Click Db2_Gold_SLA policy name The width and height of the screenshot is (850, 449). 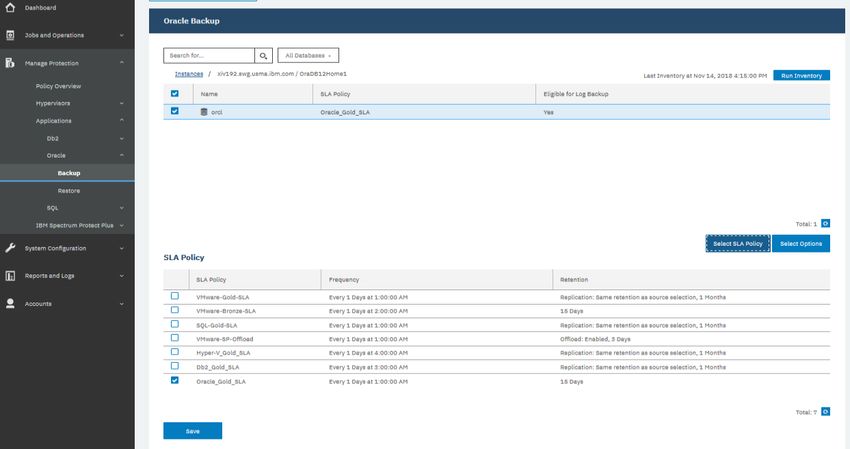pyautogui.click(x=217, y=367)
